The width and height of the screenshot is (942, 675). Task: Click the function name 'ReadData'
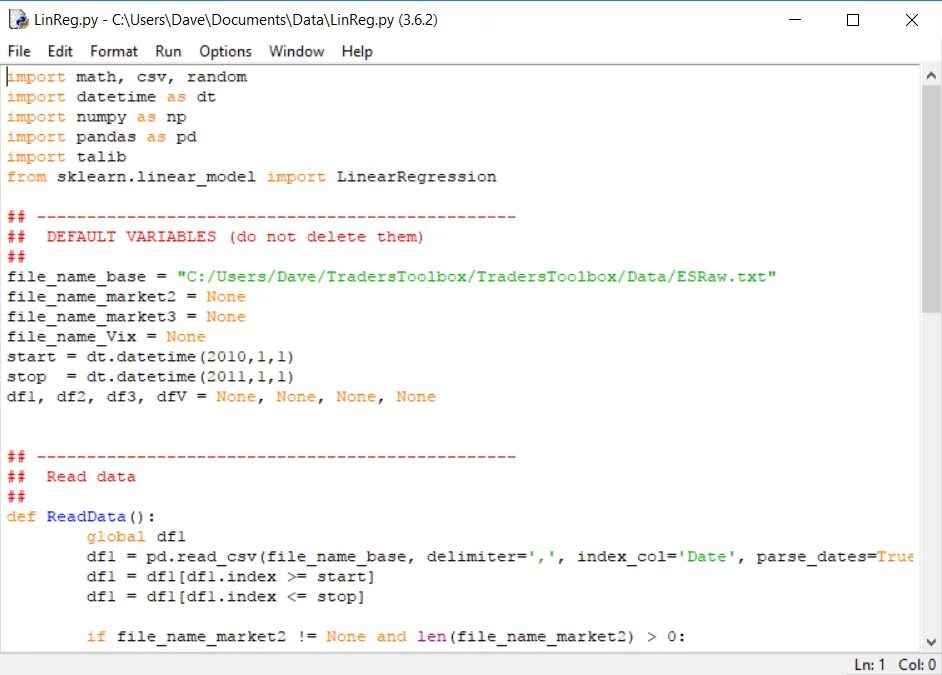pos(86,516)
